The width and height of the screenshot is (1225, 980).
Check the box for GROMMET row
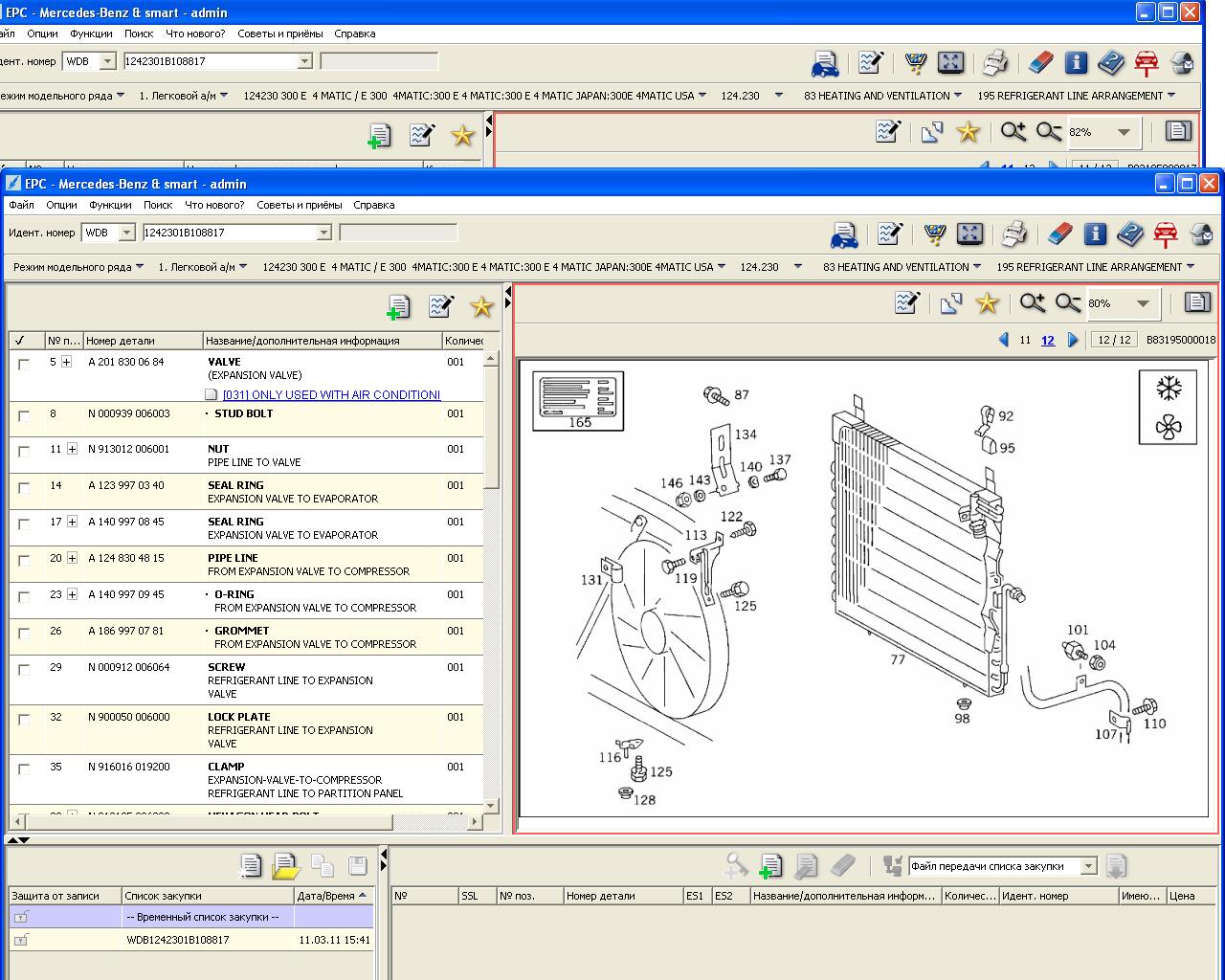(24, 633)
